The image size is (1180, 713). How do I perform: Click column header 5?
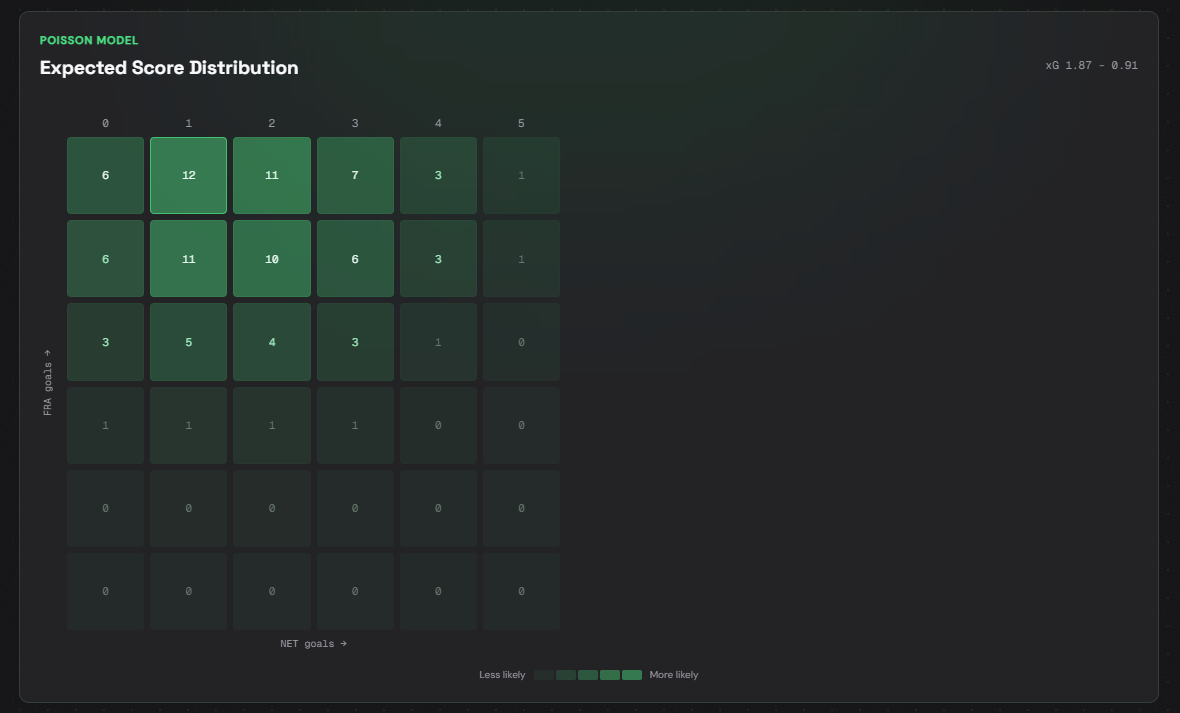pyautogui.click(x=522, y=123)
